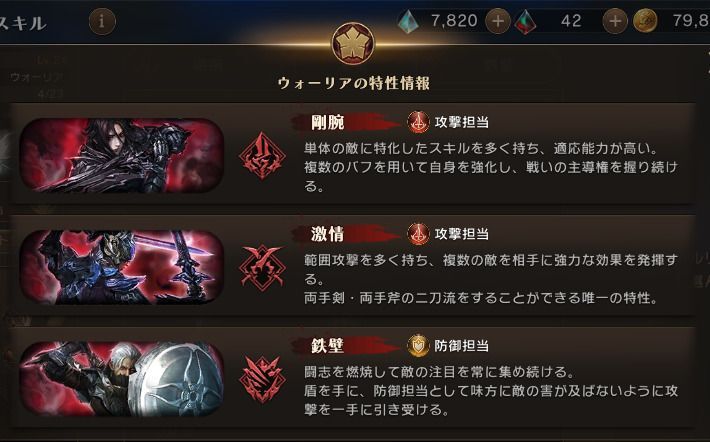The height and width of the screenshot is (442, 710).
Task: Select the 鉄壁 trait emblem icon
Action: [x=262, y=380]
